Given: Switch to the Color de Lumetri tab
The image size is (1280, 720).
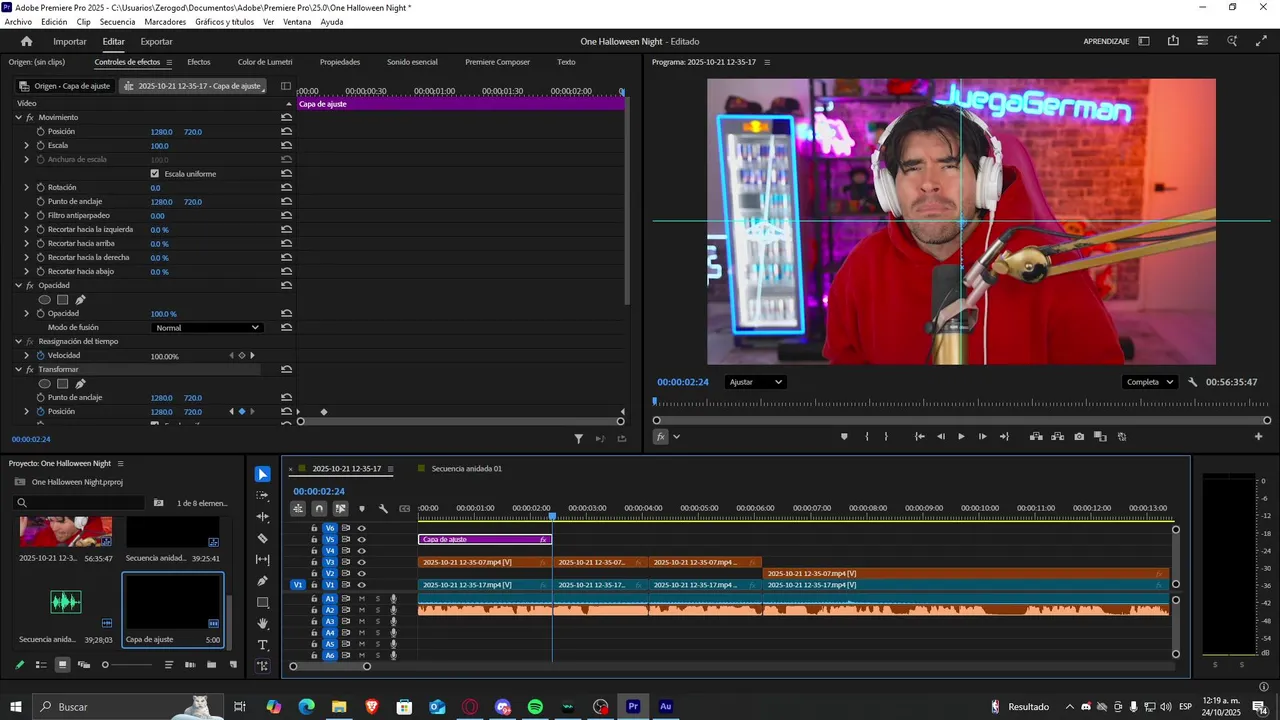Looking at the screenshot, I should coord(265,62).
